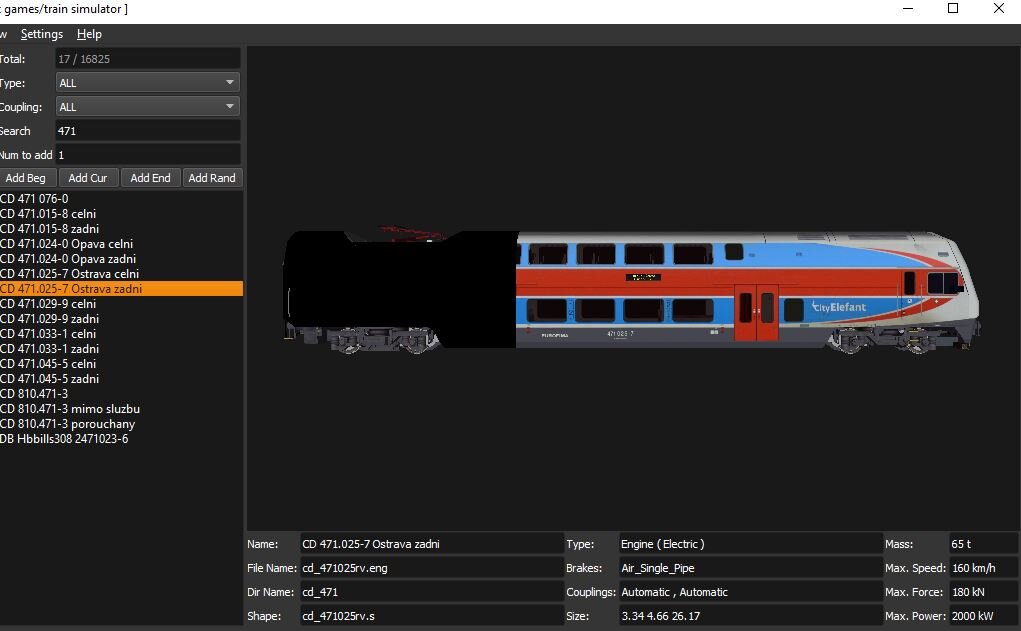Image resolution: width=1021 pixels, height=631 pixels.
Task: Close the application window
Action: (x=998, y=8)
